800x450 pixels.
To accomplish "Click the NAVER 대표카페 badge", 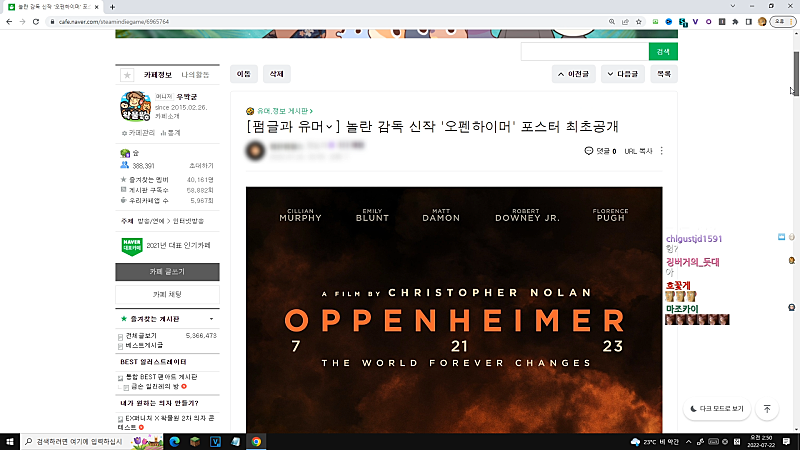I will pos(132,246).
